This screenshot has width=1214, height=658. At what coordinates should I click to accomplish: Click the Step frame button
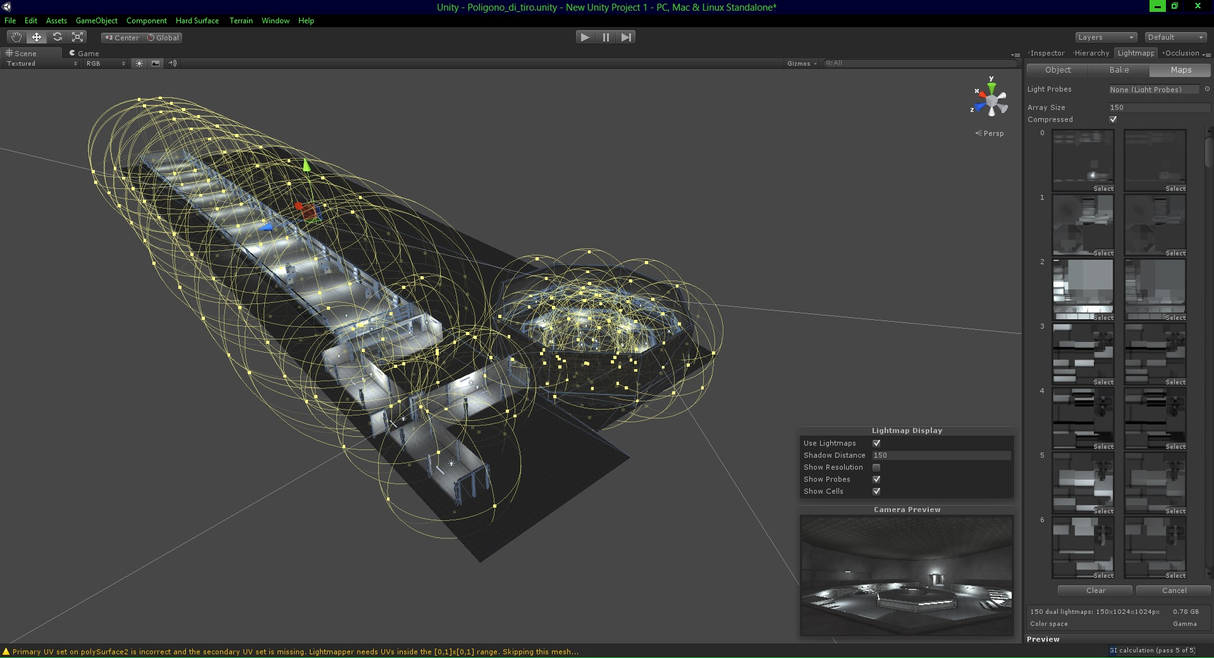[626, 37]
